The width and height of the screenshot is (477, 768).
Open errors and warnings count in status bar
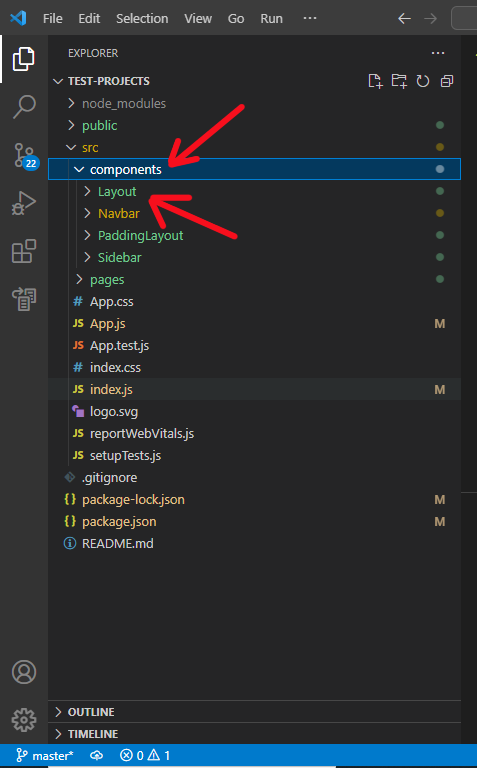click(x=145, y=756)
